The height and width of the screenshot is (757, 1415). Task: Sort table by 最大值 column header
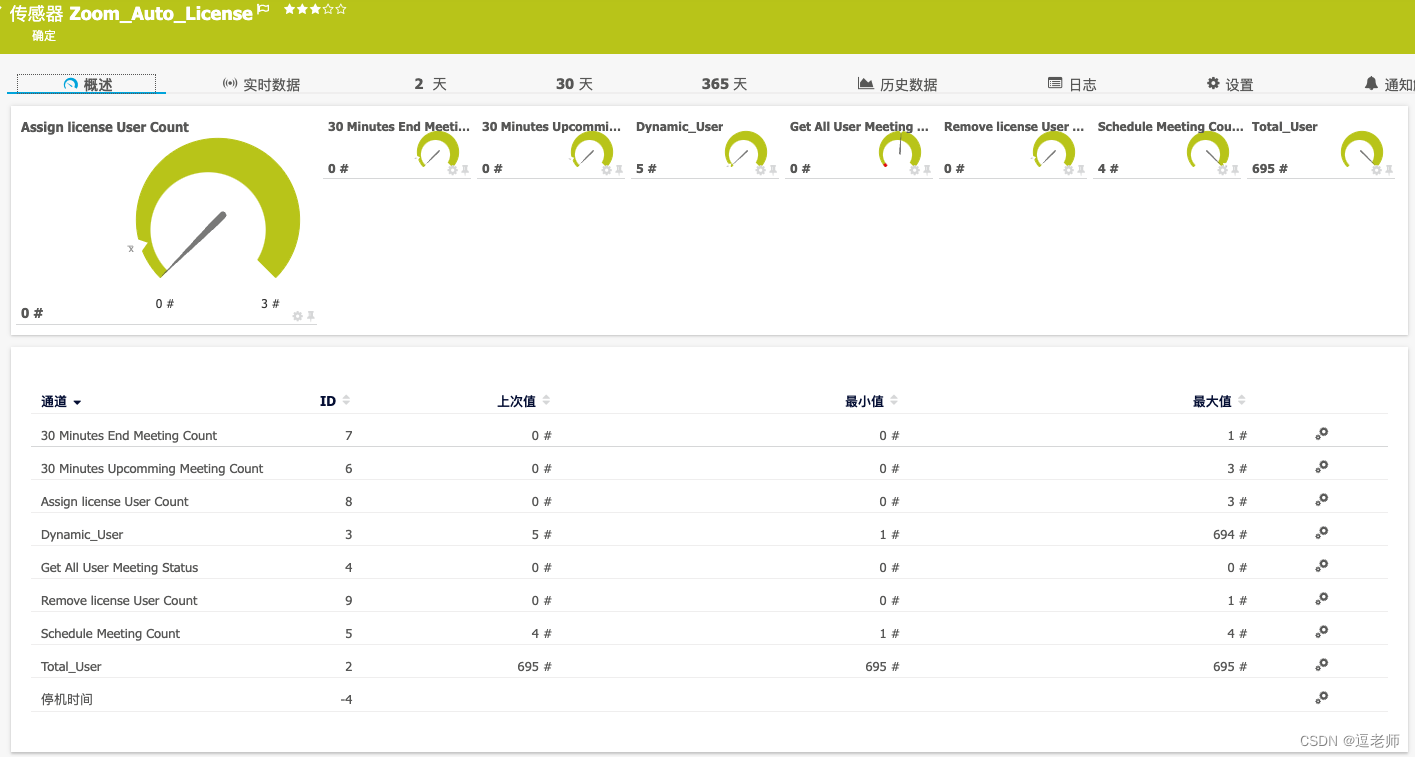tap(1220, 401)
